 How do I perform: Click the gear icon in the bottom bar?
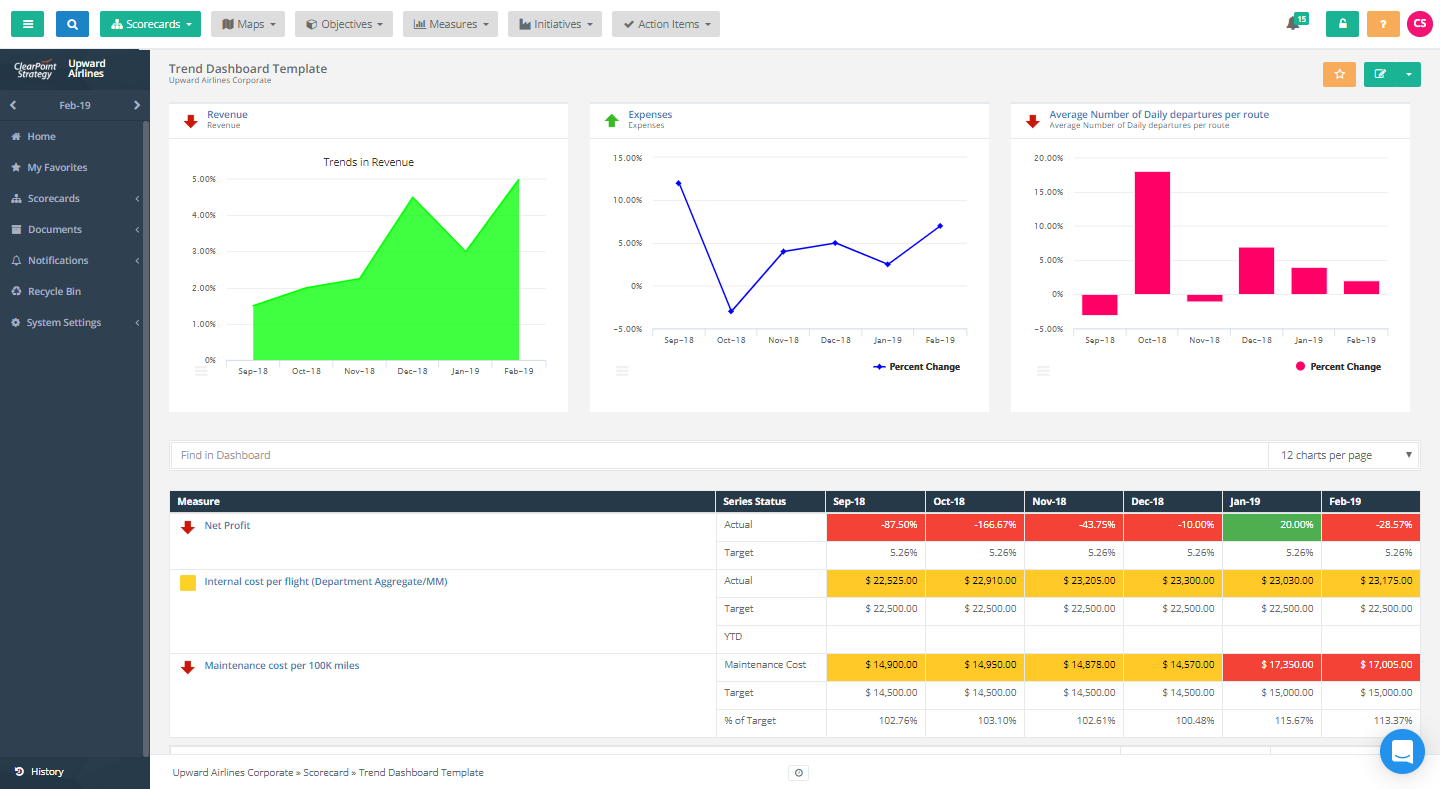coord(797,772)
